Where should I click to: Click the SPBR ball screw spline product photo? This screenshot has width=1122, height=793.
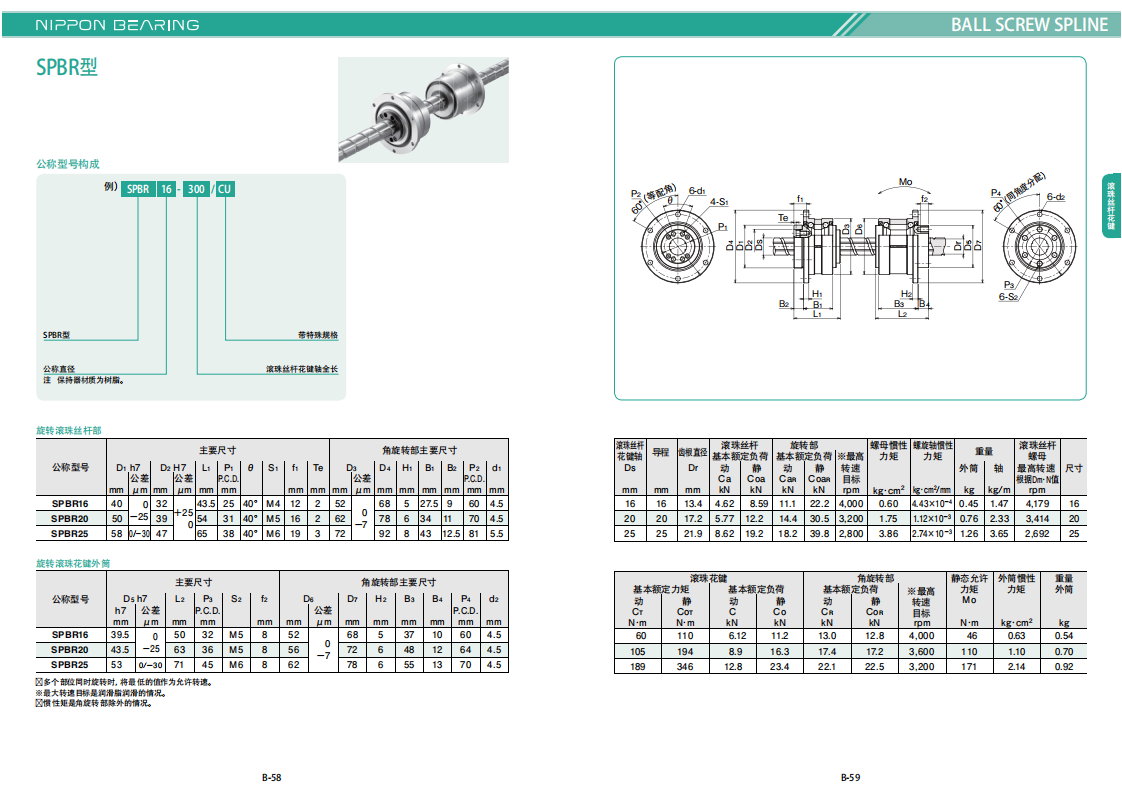(x=423, y=110)
